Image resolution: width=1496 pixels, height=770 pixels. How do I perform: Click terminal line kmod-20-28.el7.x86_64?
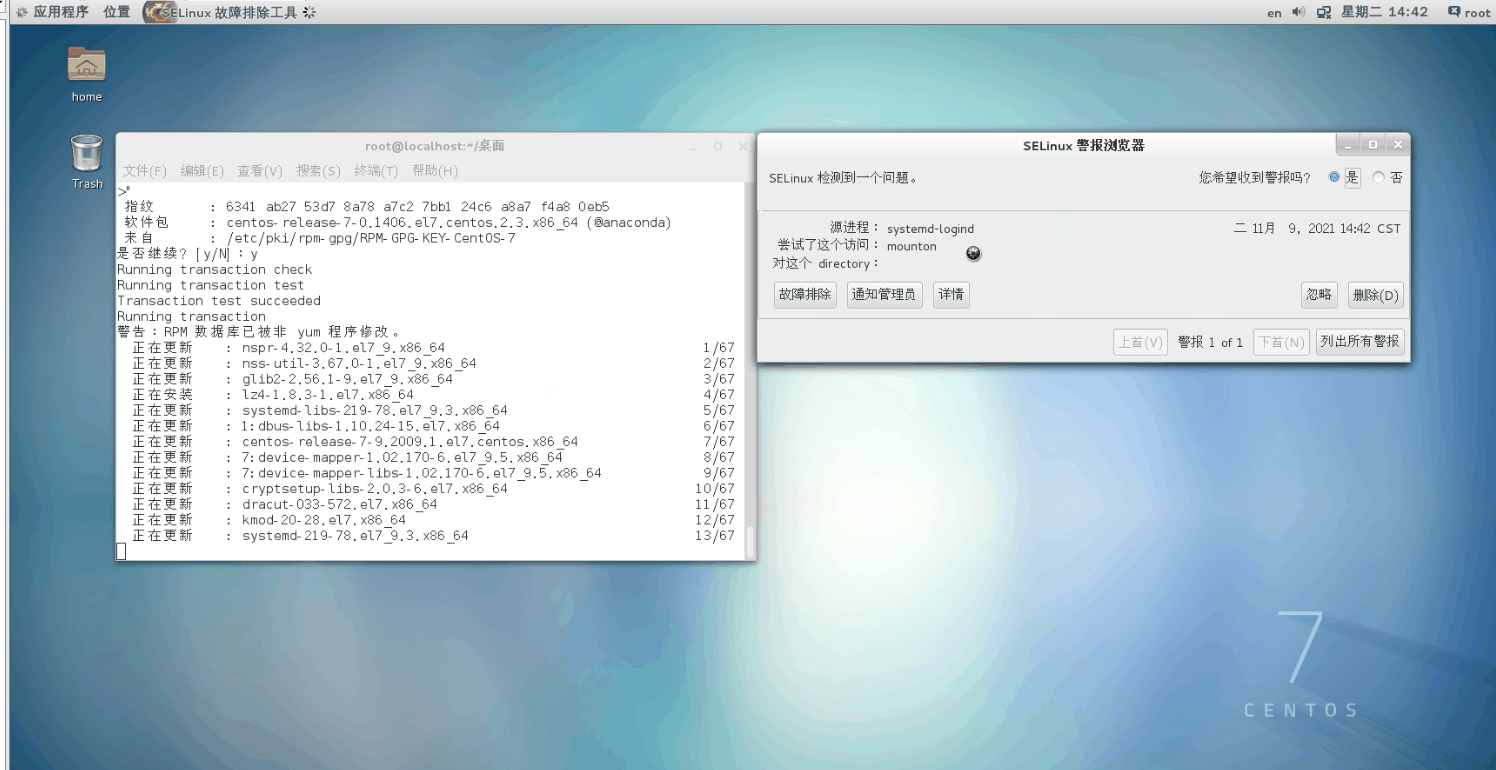click(324, 520)
